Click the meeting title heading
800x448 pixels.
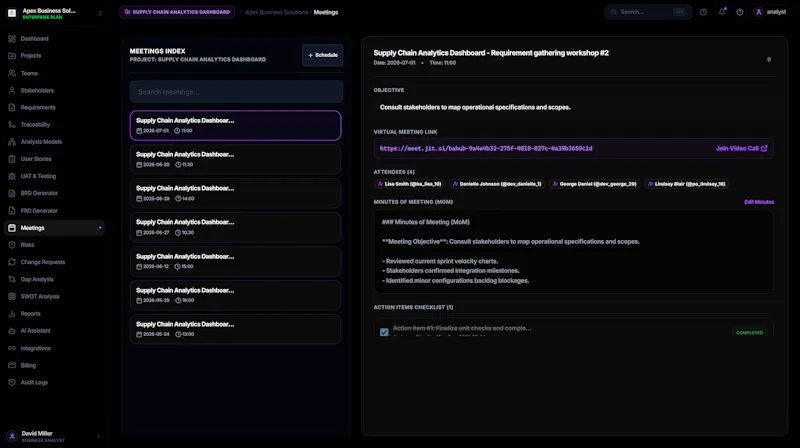pyautogui.click(x=491, y=53)
